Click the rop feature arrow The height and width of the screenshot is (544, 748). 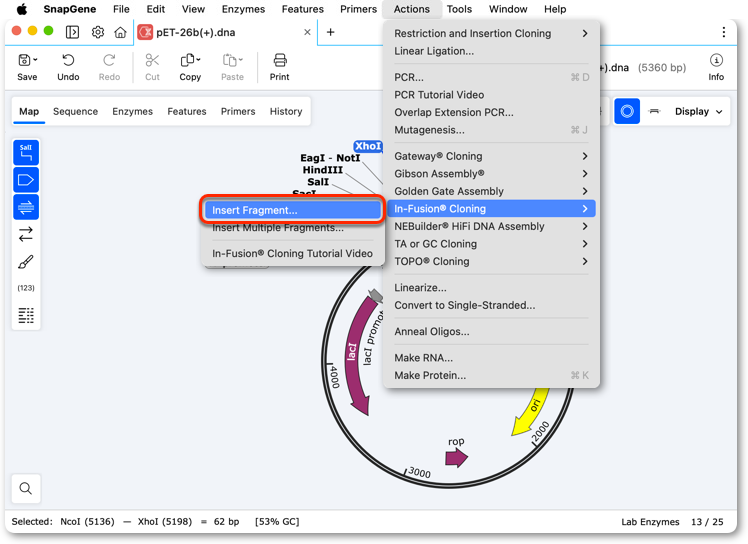coord(457,458)
